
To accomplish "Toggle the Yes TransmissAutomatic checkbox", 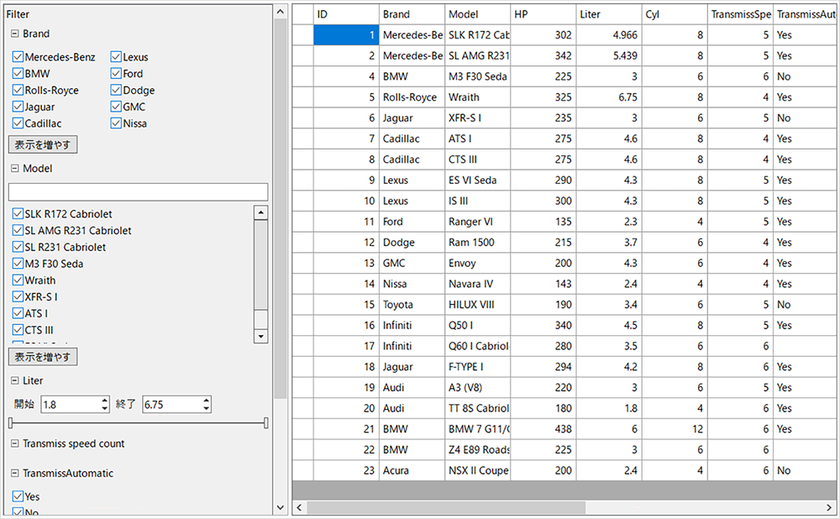I will 18,497.
